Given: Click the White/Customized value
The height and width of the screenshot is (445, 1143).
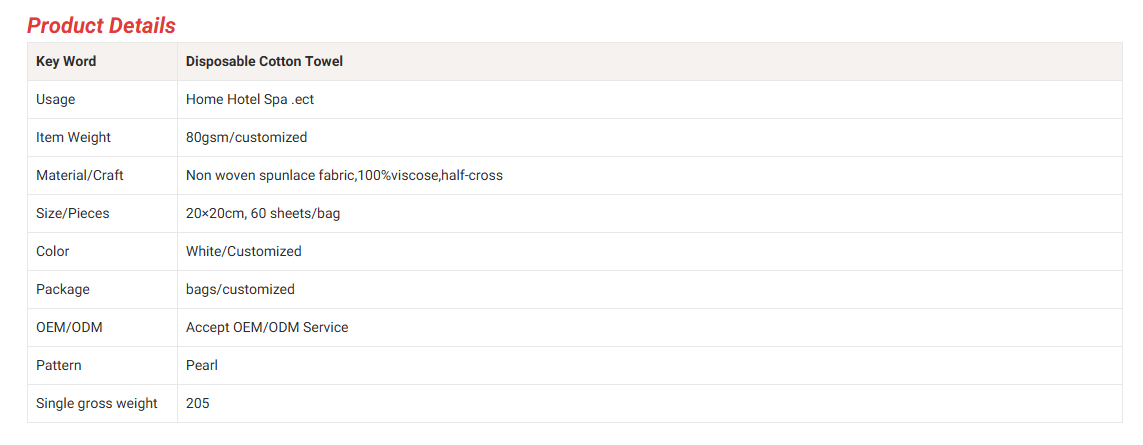Looking at the screenshot, I should pyautogui.click(x=243, y=251).
